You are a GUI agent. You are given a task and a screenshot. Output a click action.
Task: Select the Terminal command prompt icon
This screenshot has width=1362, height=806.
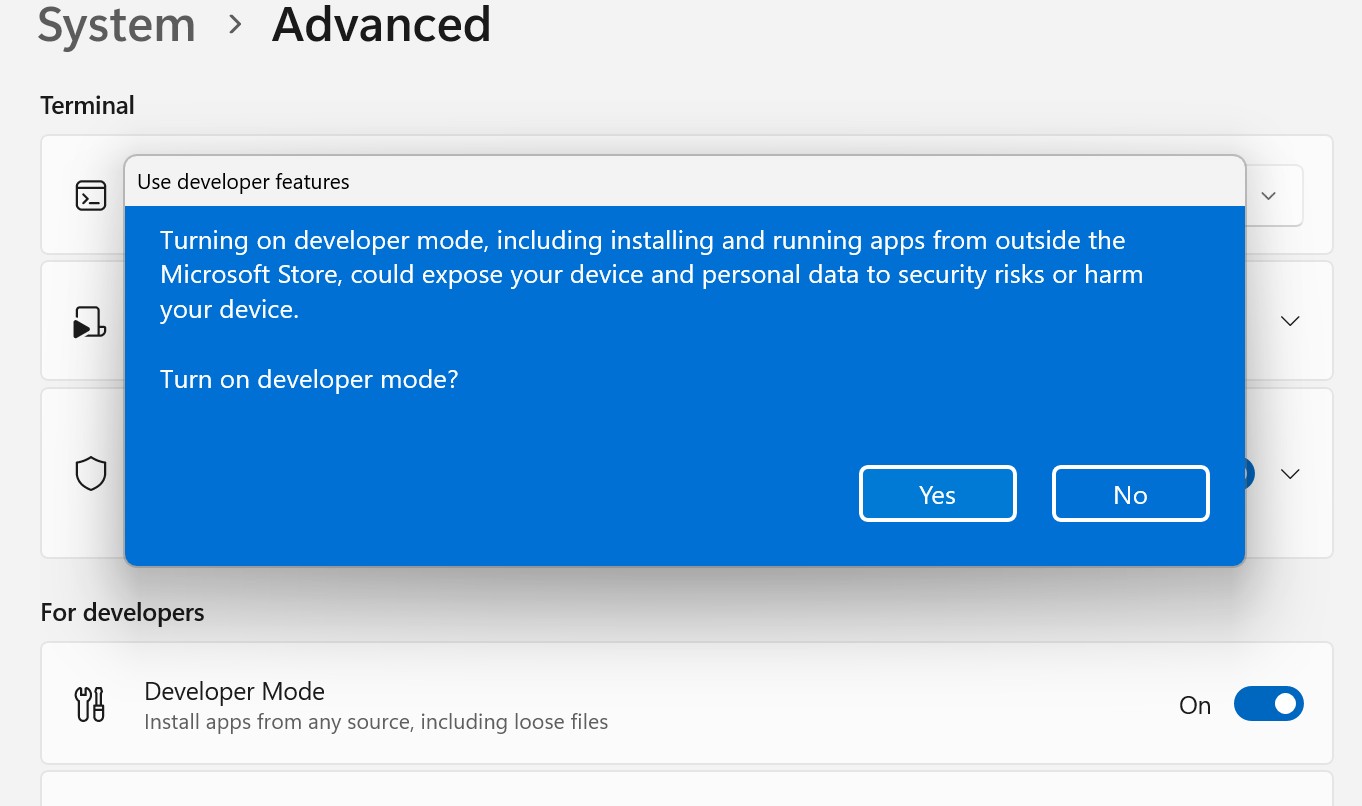coord(91,195)
